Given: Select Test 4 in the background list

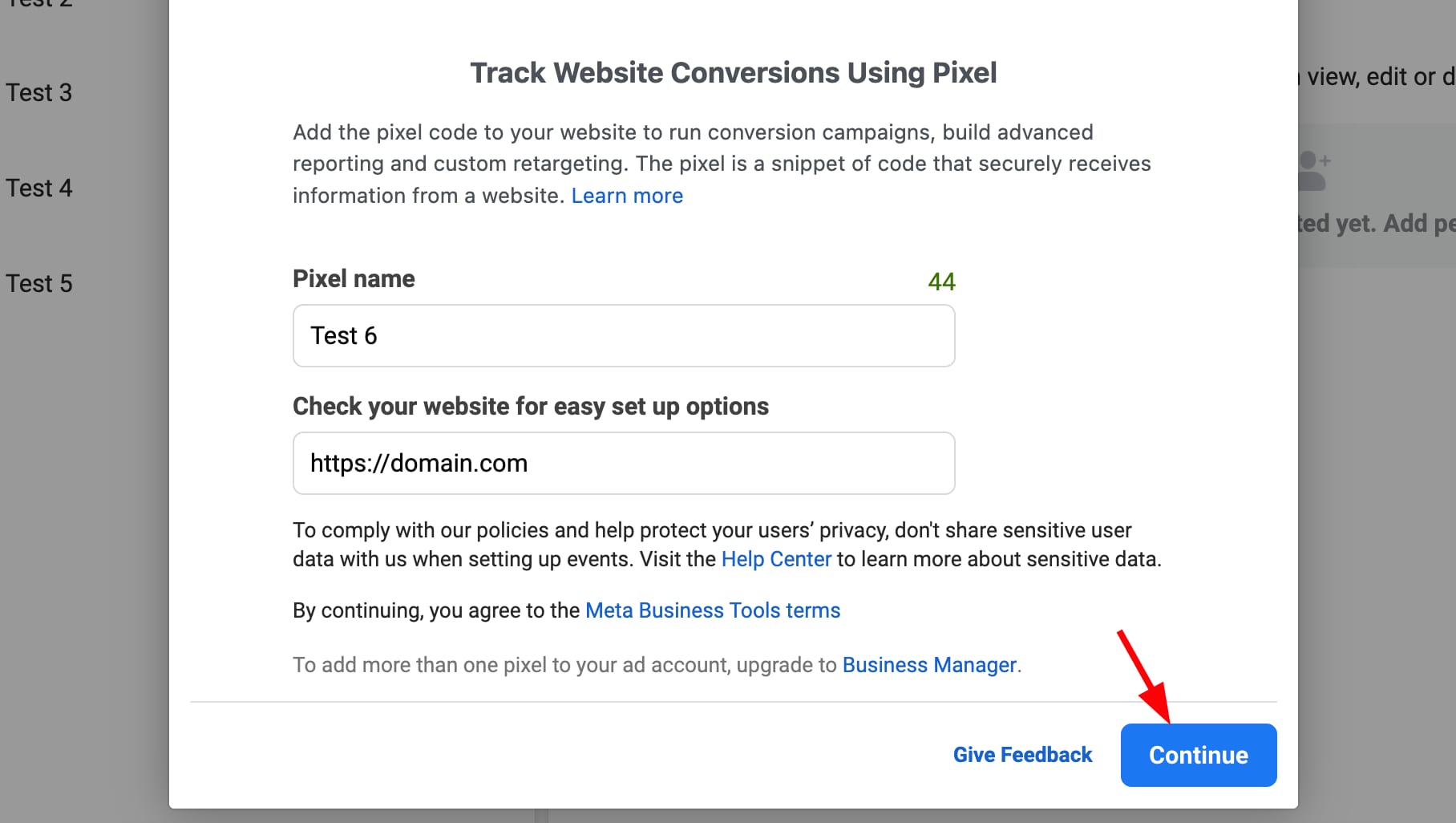Looking at the screenshot, I should [x=39, y=189].
